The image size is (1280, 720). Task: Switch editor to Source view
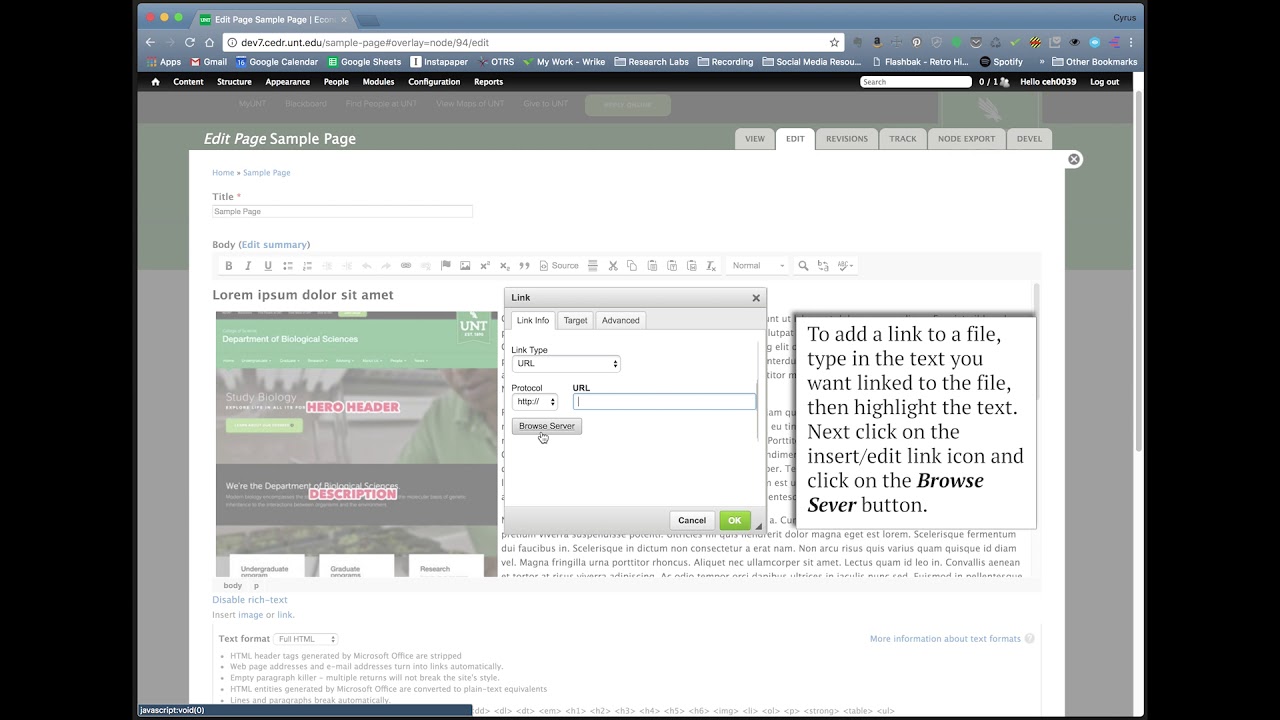coord(559,266)
